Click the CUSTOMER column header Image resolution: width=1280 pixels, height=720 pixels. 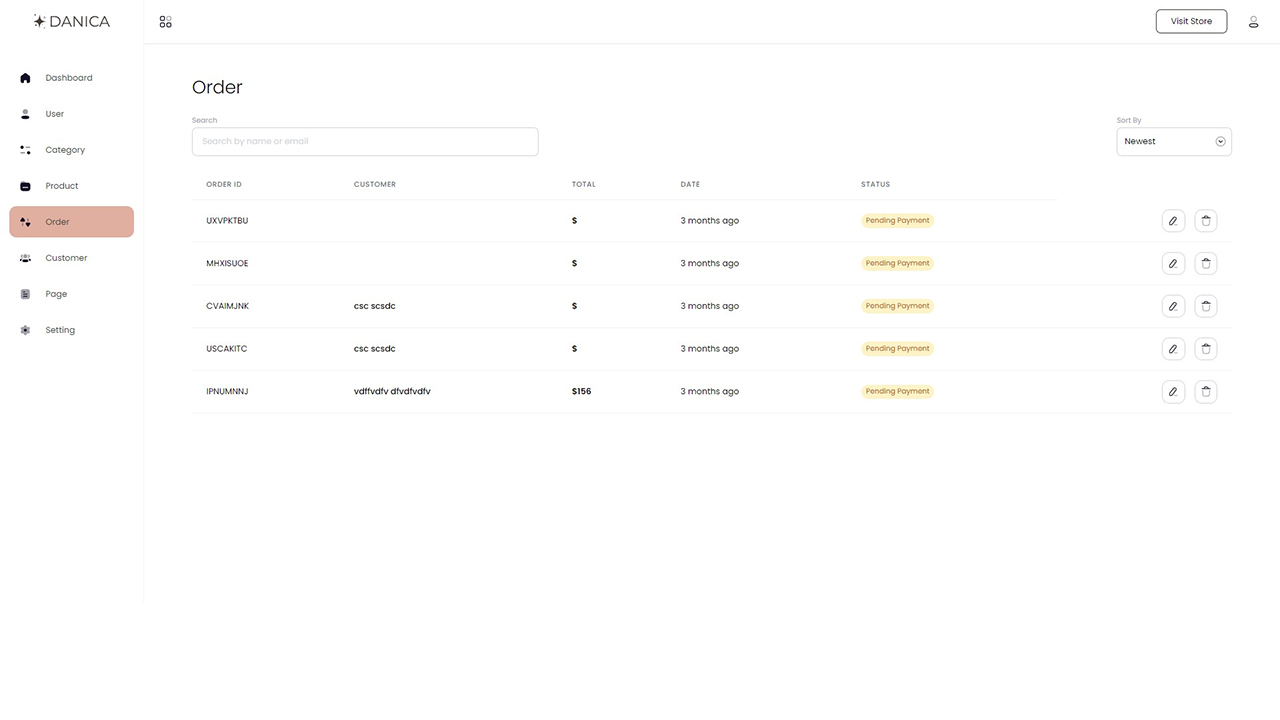[375, 184]
